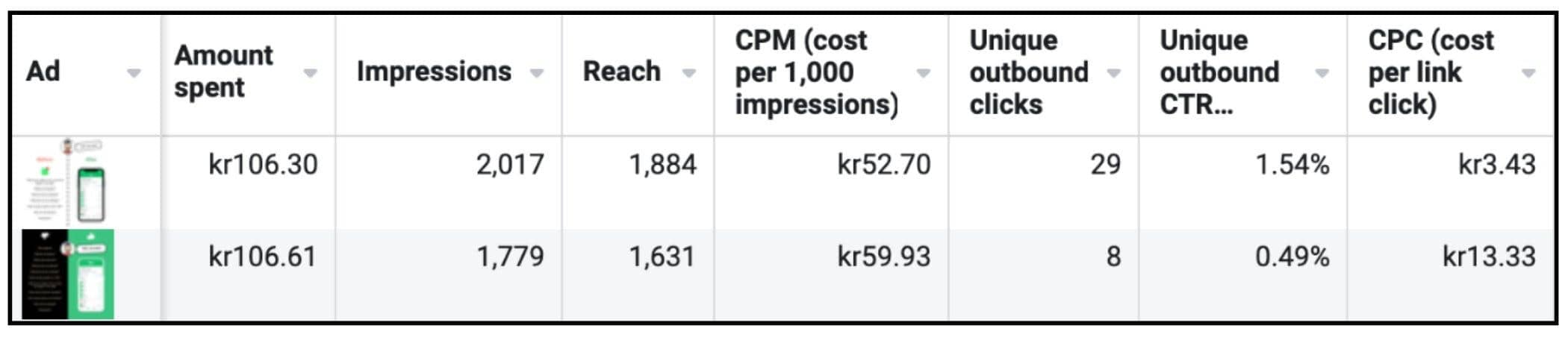This screenshot has width=1568, height=343.
Task: Select the 29 unique outbound clicks cell
Action: (x=1105, y=164)
